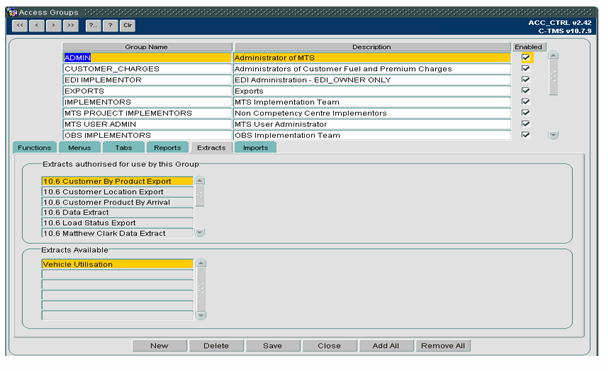This screenshot has width=608, height=371.
Task: Click the groups list scrollbar thumb
Action: 553,77
